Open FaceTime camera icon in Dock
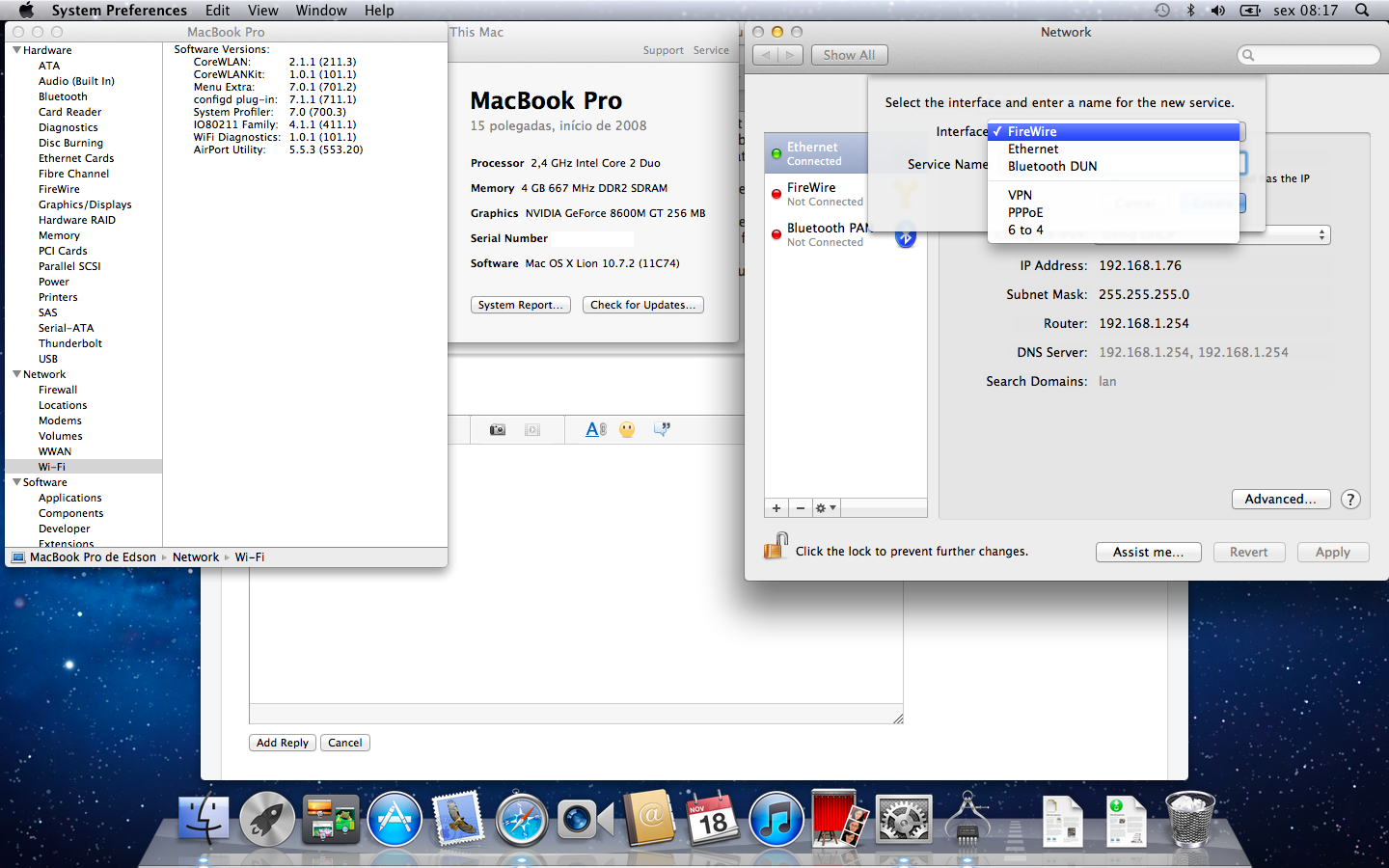 (586, 820)
